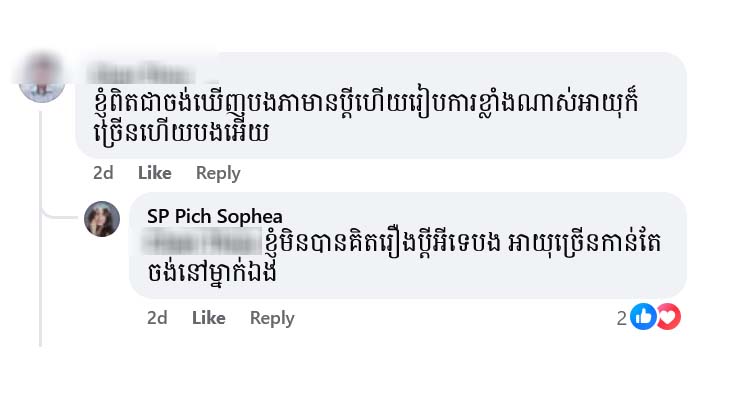Click the reply text ចង់នៅម្នាក់ឯង
Image resolution: width=750 pixels, height=393 pixels.
coord(212,273)
